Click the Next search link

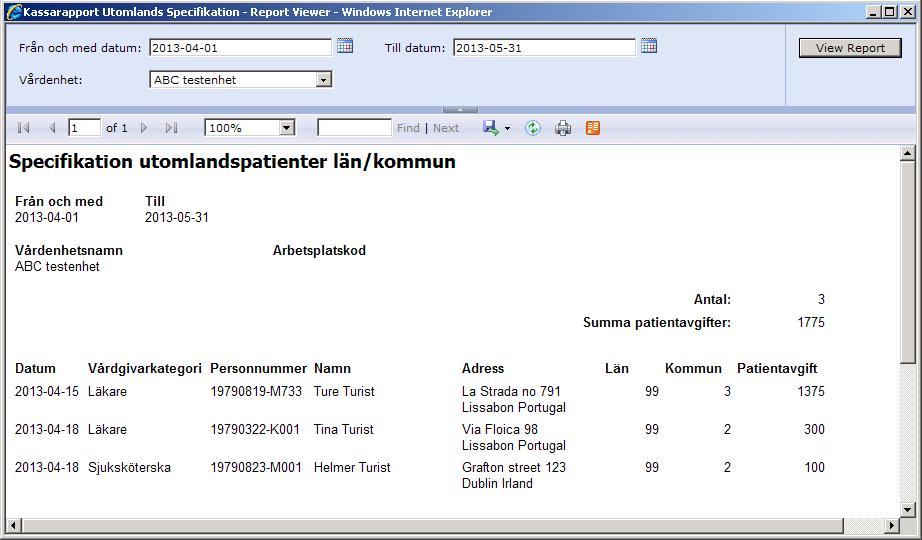click(446, 128)
